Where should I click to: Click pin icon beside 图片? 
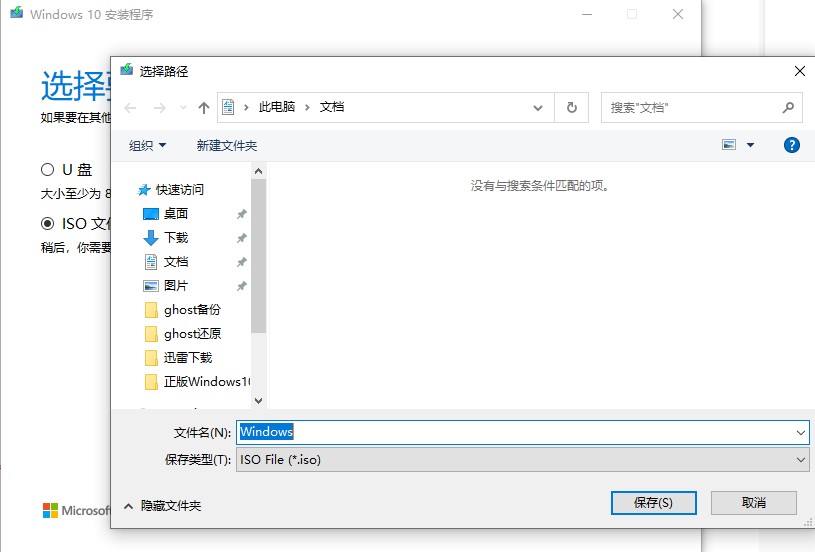242,285
